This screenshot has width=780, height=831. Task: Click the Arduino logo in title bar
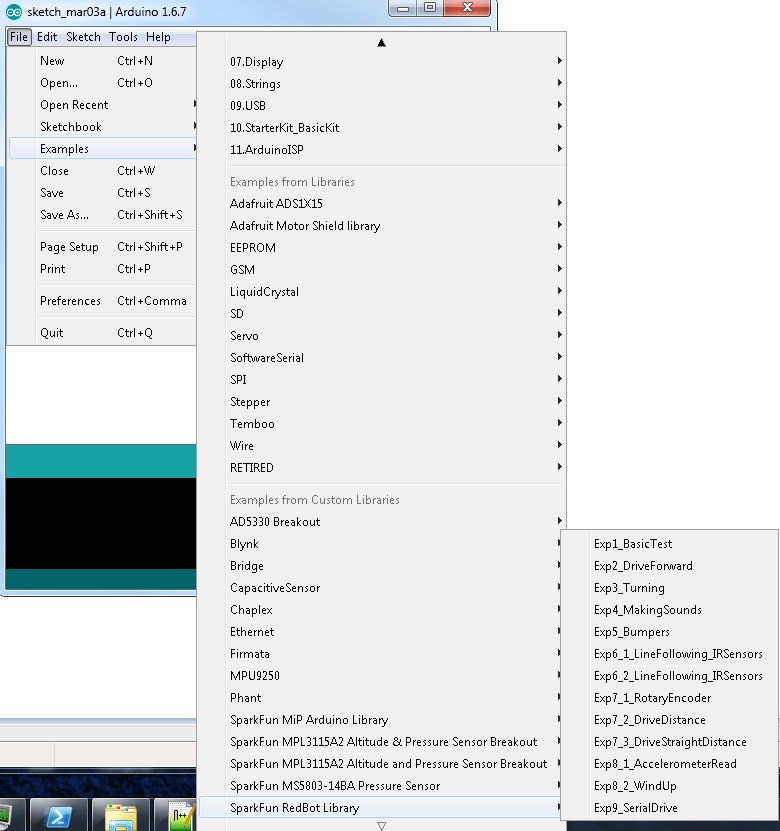13,12
